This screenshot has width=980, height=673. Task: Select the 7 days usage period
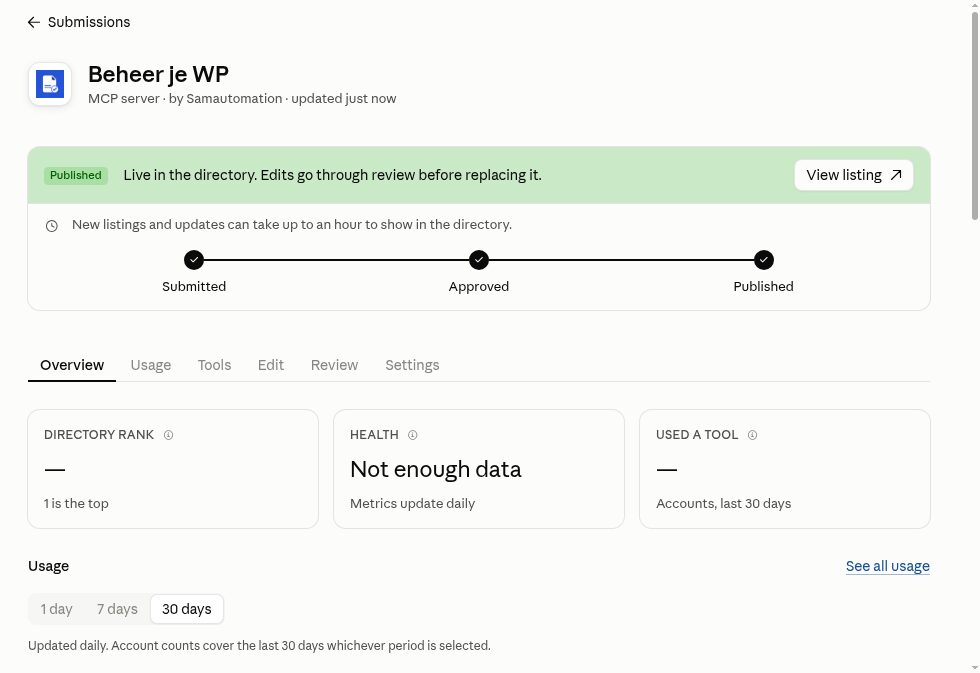117,609
